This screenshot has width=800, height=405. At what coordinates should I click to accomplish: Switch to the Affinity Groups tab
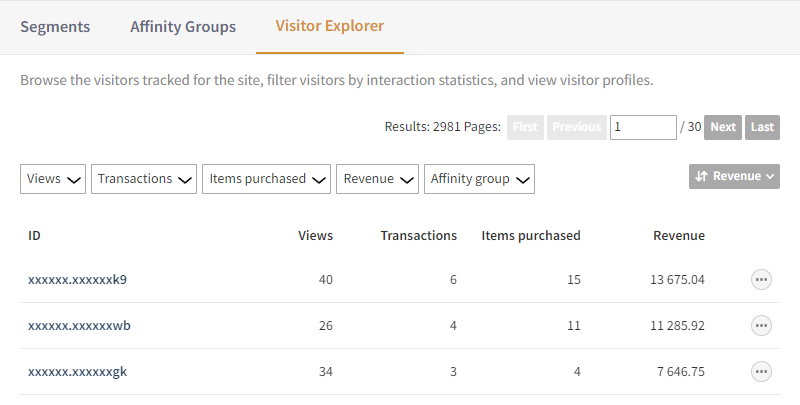(183, 27)
